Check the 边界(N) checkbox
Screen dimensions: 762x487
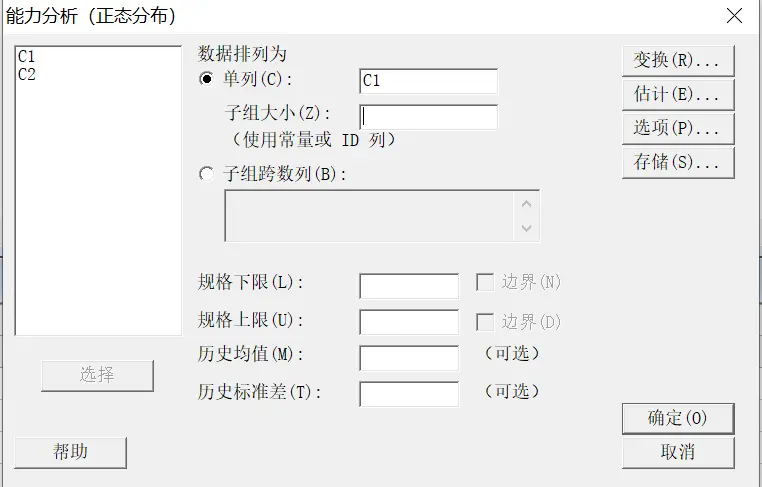pyautogui.click(x=485, y=283)
